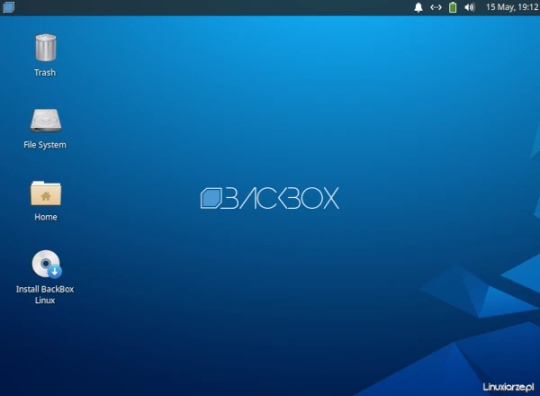Open the notification bell in the panel

[x=418, y=7]
